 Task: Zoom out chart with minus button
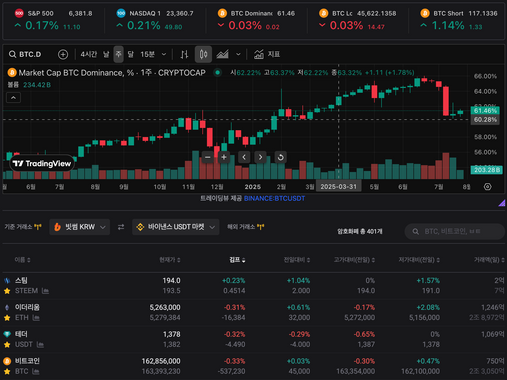point(208,157)
